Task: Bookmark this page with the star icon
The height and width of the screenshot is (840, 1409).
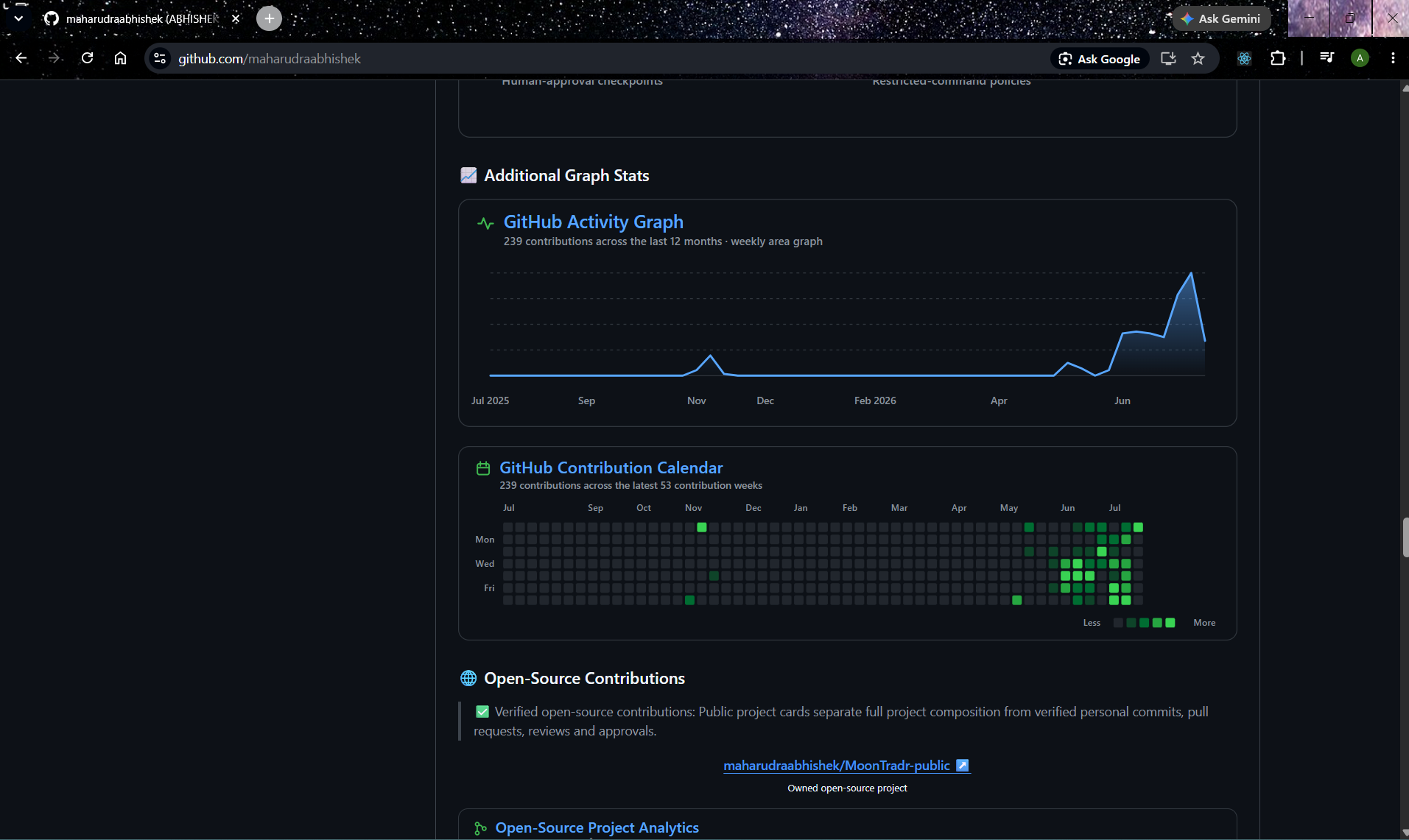Action: pos(1198,58)
